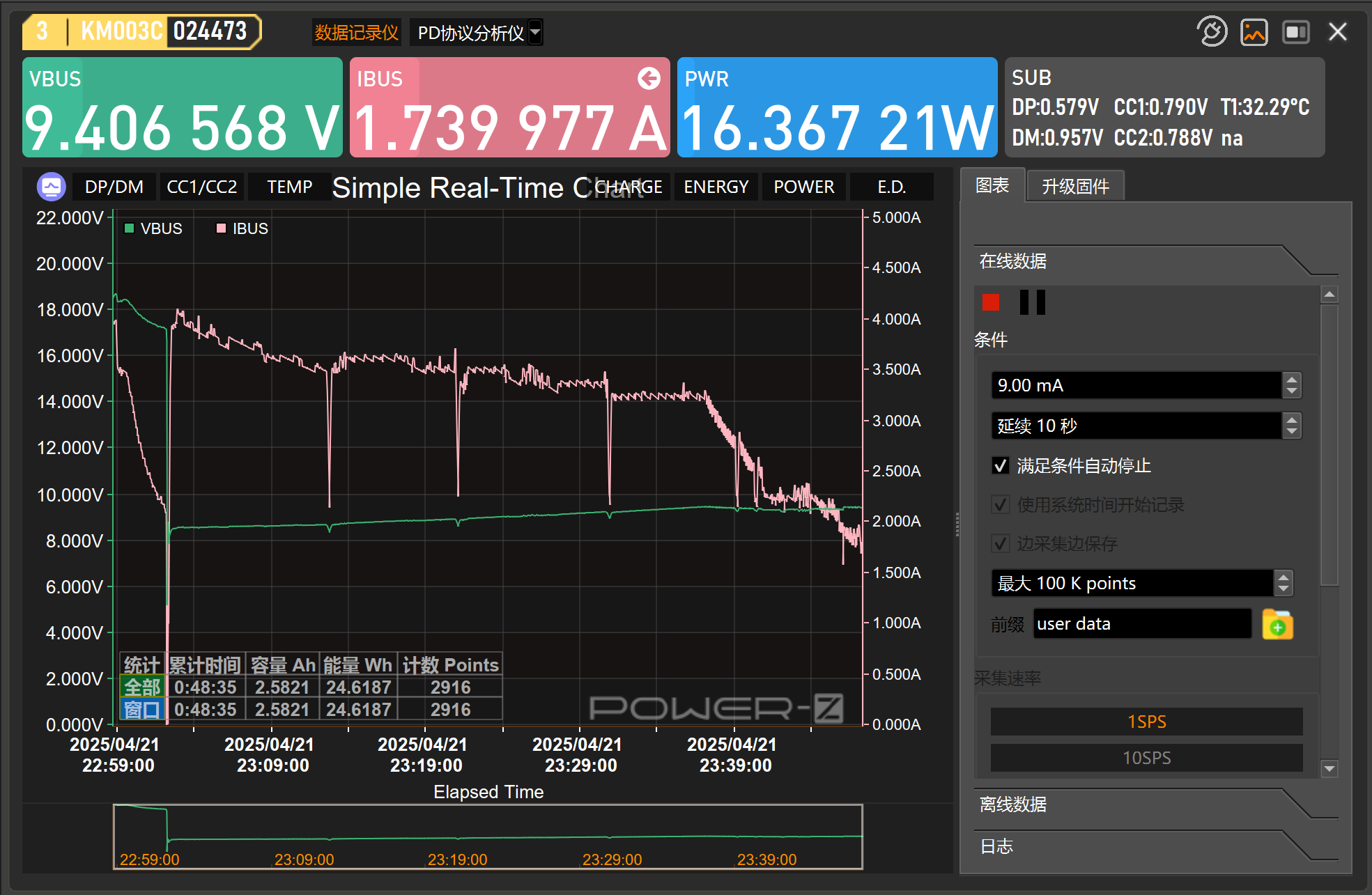Toggle the pink IBUS legend marker
The width and height of the screenshot is (1372, 895).
click(x=221, y=228)
